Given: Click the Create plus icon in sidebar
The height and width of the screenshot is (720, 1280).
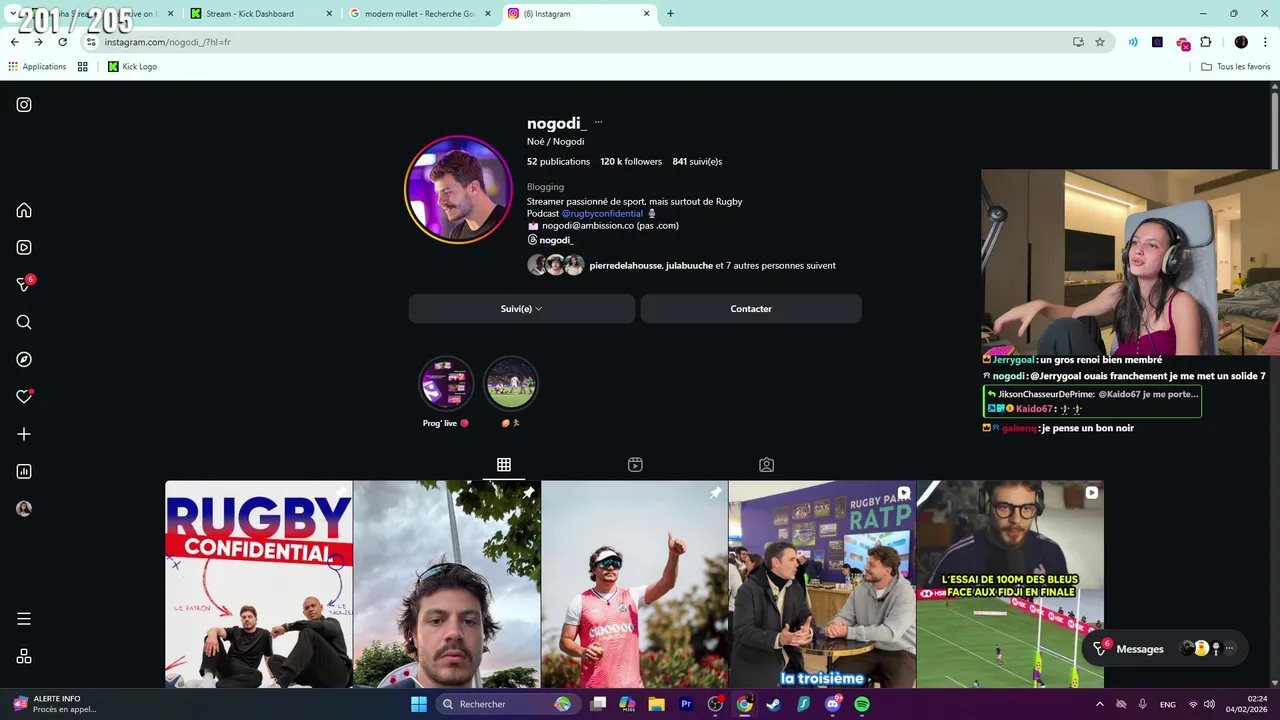Looking at the screenshot, I should 24,434.
